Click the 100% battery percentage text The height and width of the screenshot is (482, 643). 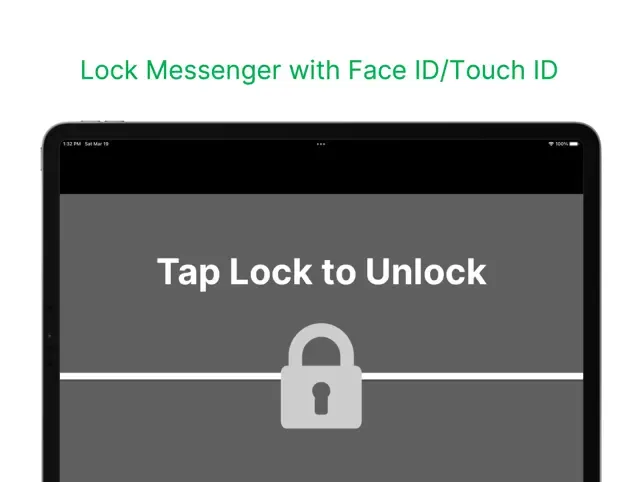(x=561, y=144)
